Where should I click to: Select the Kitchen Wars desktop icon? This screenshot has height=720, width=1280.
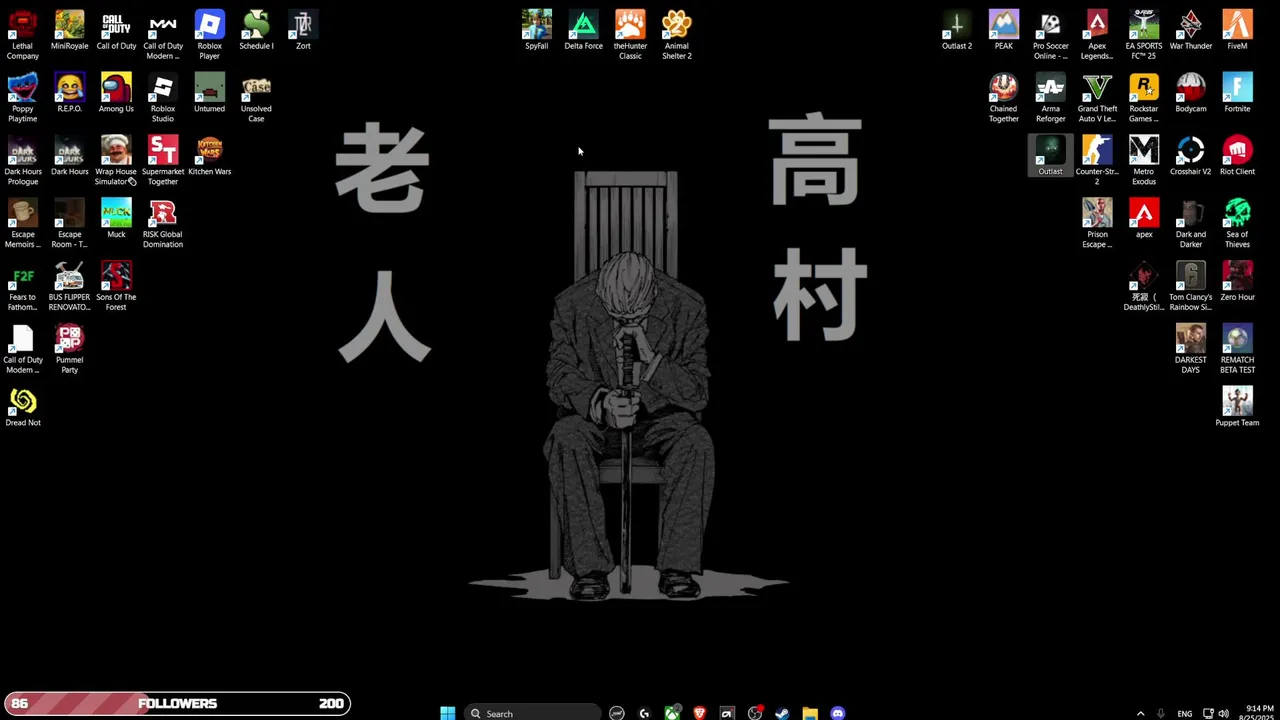[x=209, y=156]
